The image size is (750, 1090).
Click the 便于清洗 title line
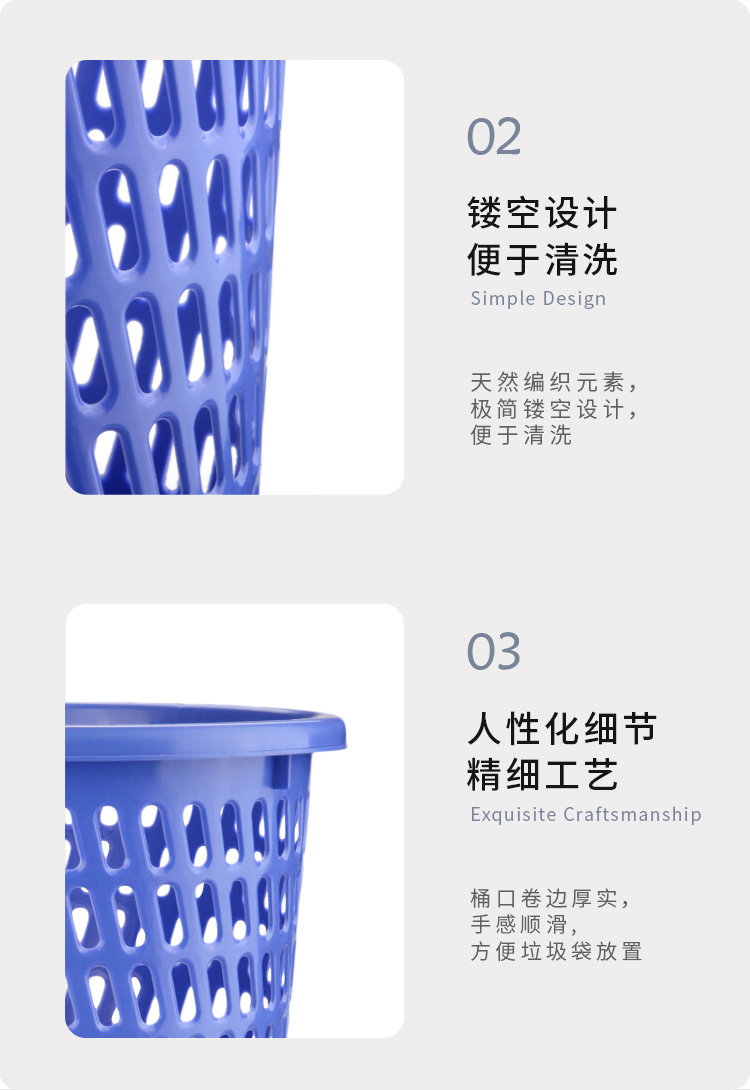pos(542,259)
